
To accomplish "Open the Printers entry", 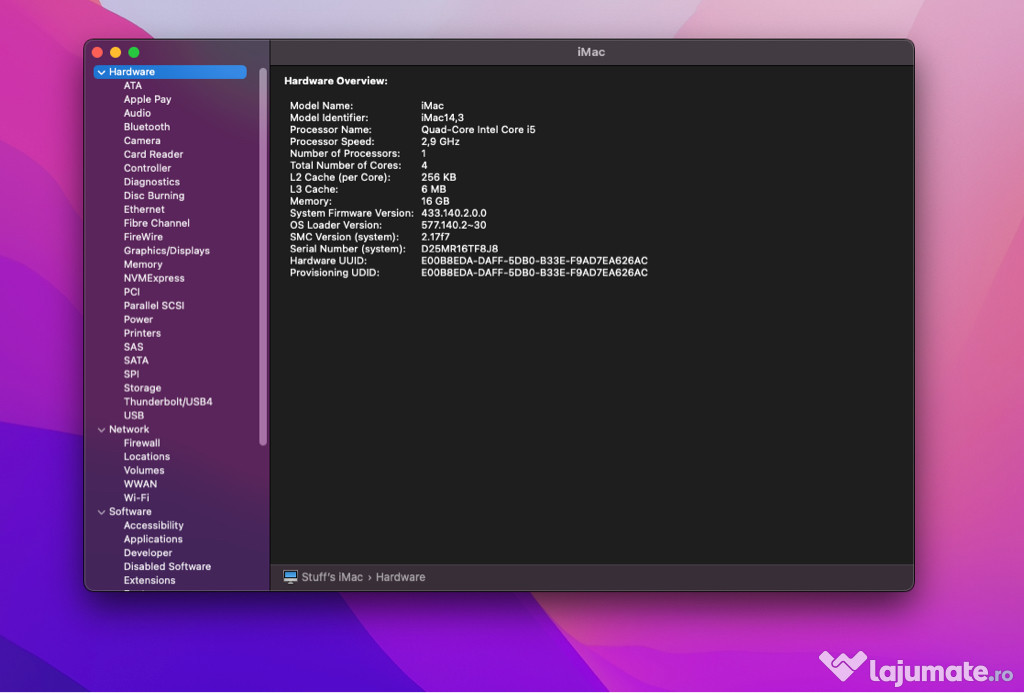I will [x=142, y=332].
